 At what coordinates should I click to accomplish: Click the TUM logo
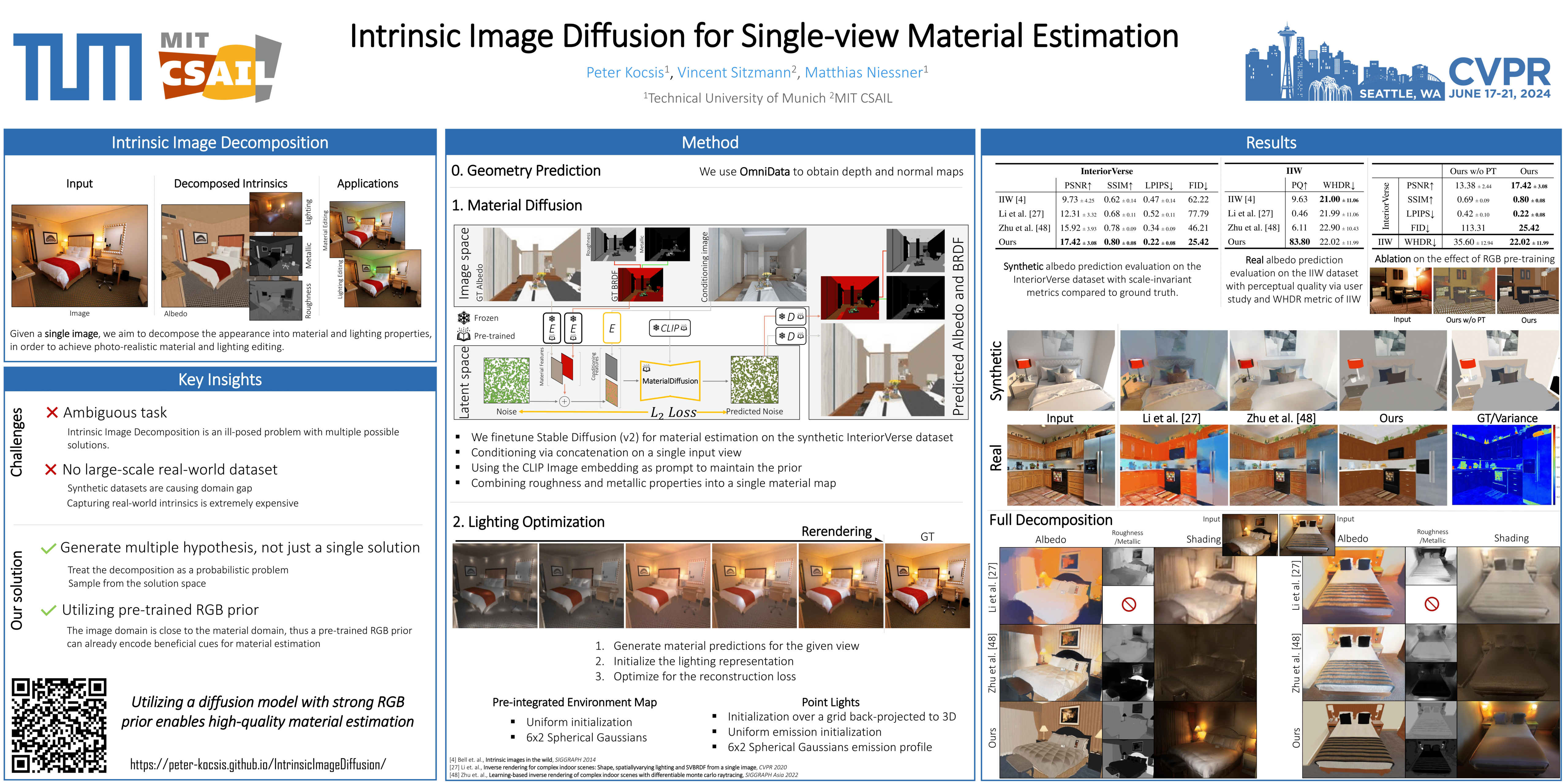tap(77, 66)
